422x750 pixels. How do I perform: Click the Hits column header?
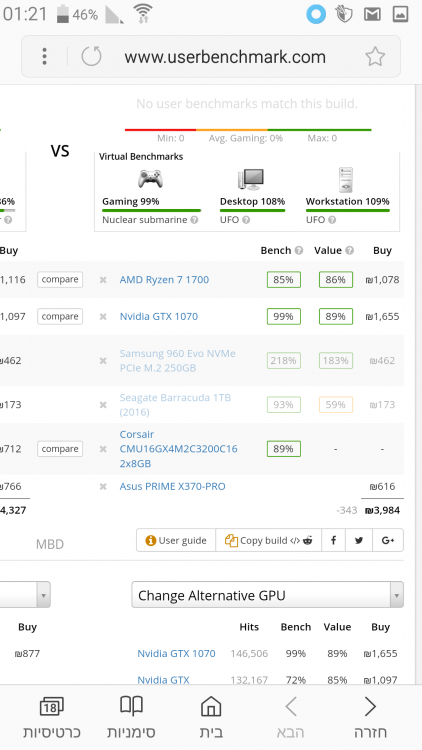(x=249, y=627)
